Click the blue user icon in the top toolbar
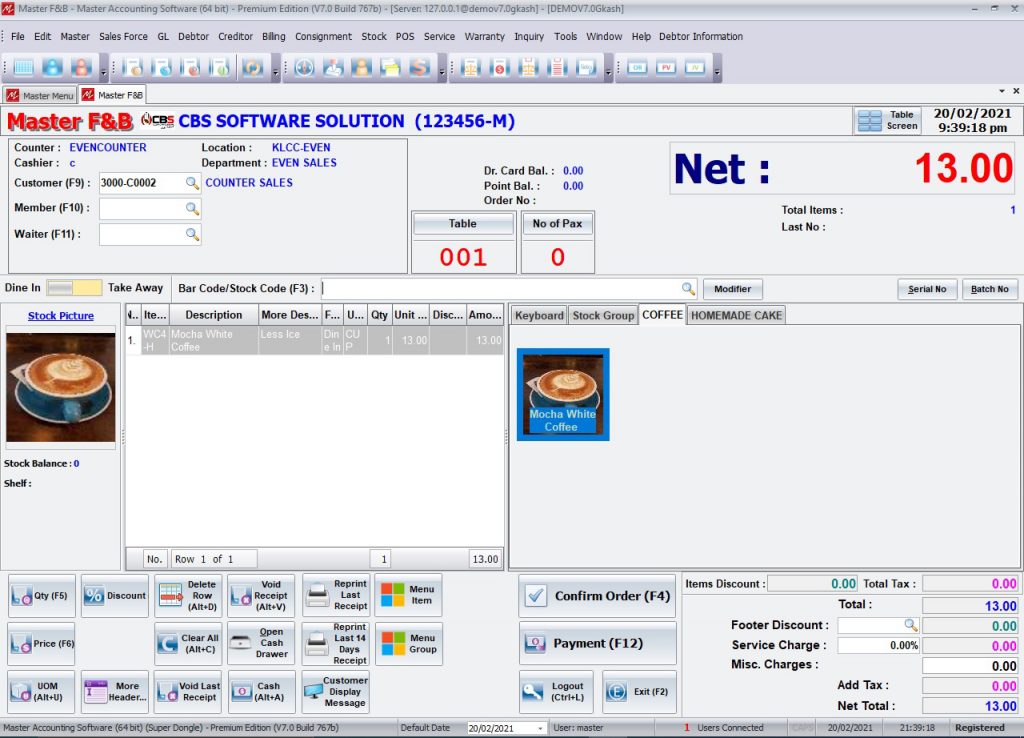The image size is (1024, 738). pyautogui.click(x=53, y=67)
